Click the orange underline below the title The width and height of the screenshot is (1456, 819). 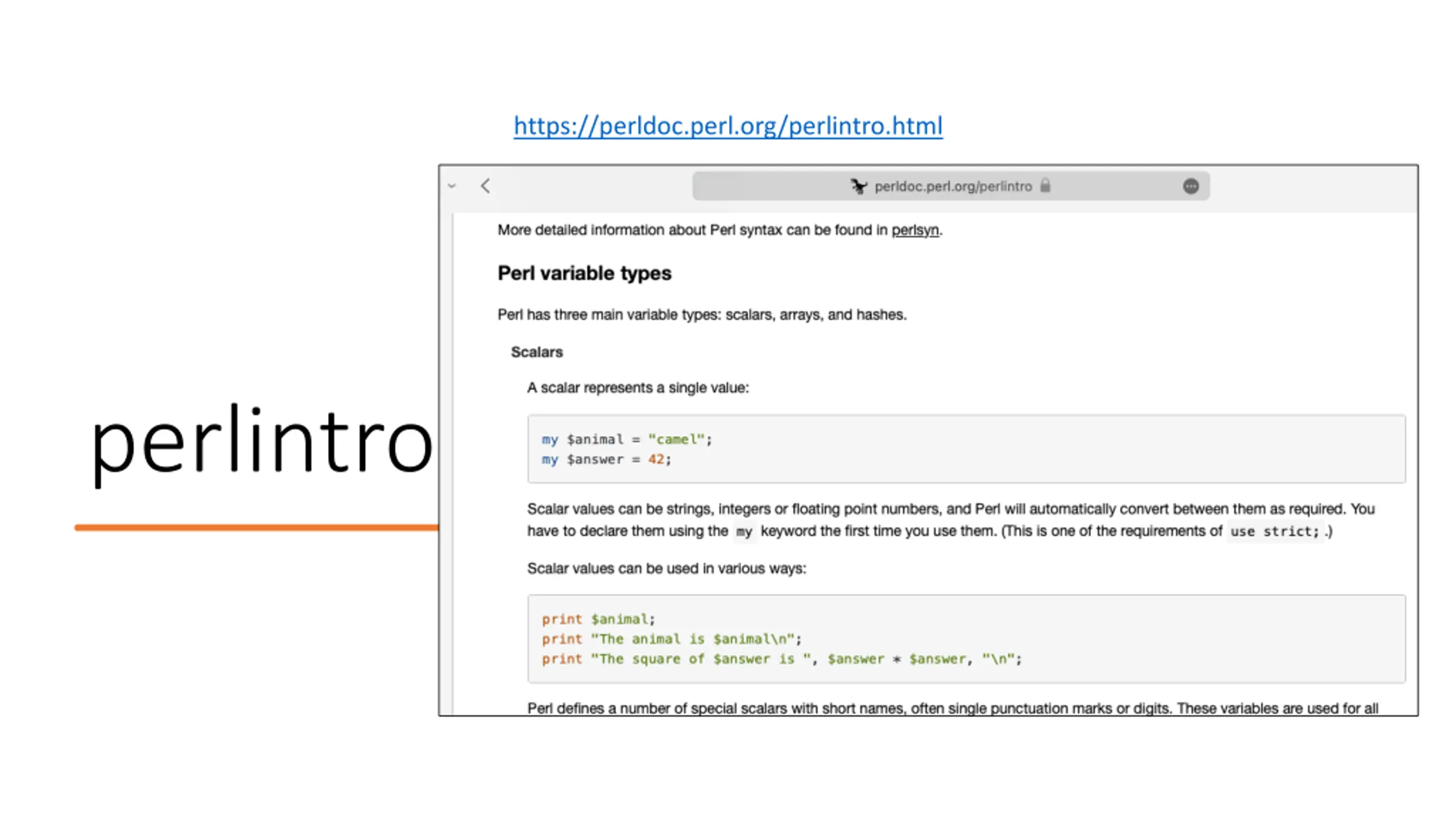click(x=256, y=528)
